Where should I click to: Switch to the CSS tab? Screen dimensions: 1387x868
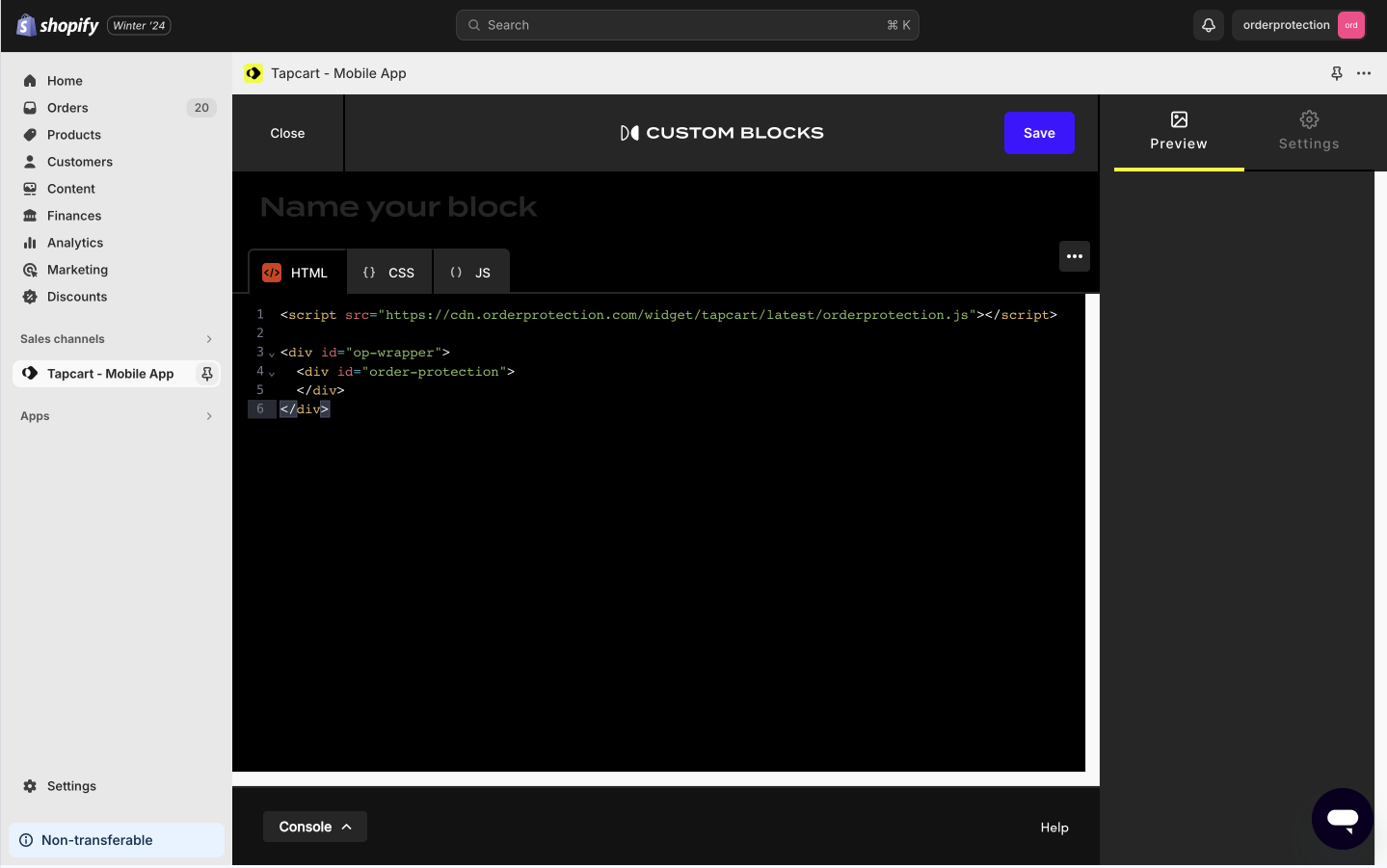coord(388,273)
